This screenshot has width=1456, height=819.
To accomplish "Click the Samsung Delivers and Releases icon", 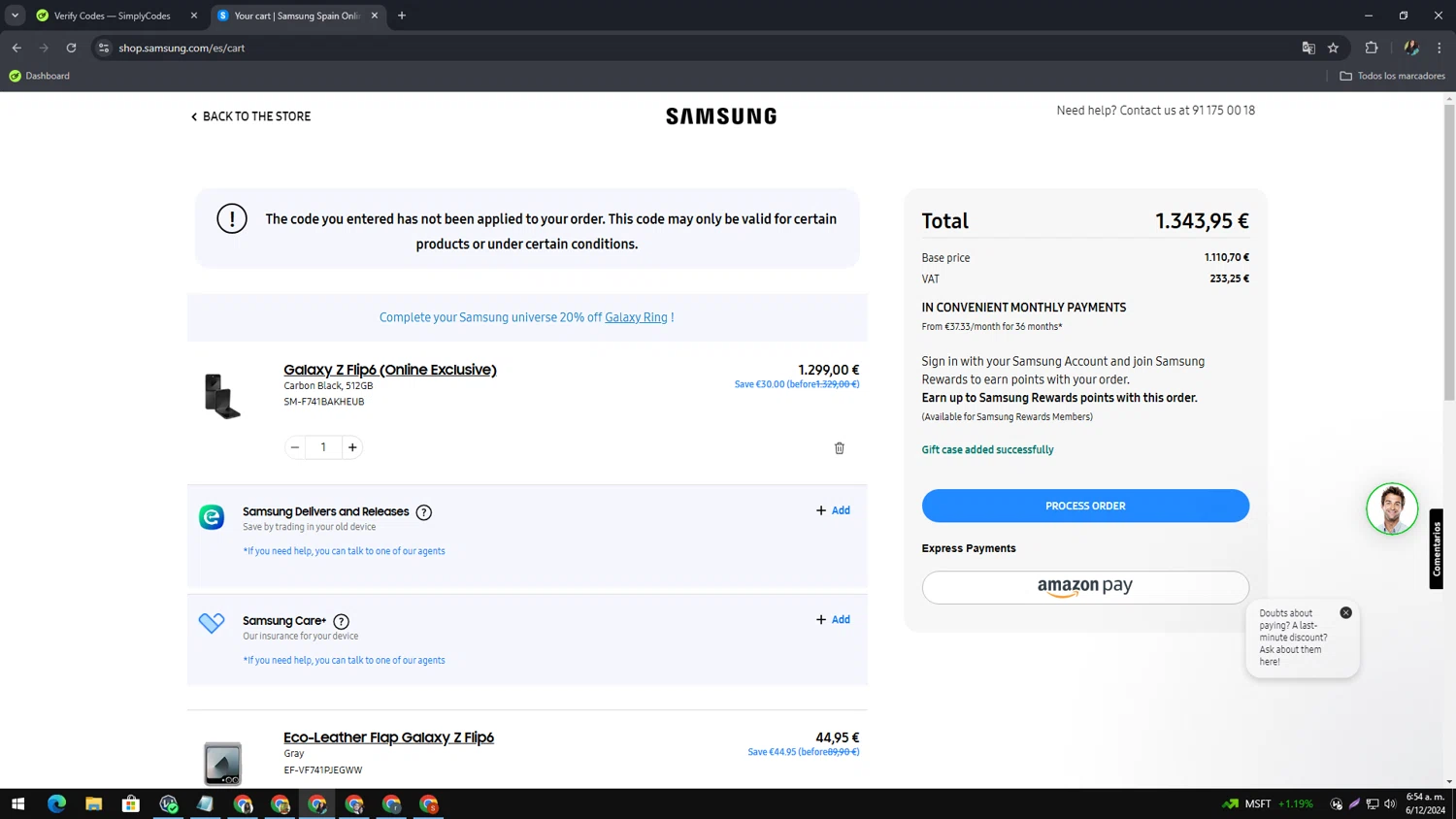I will 212,517.
